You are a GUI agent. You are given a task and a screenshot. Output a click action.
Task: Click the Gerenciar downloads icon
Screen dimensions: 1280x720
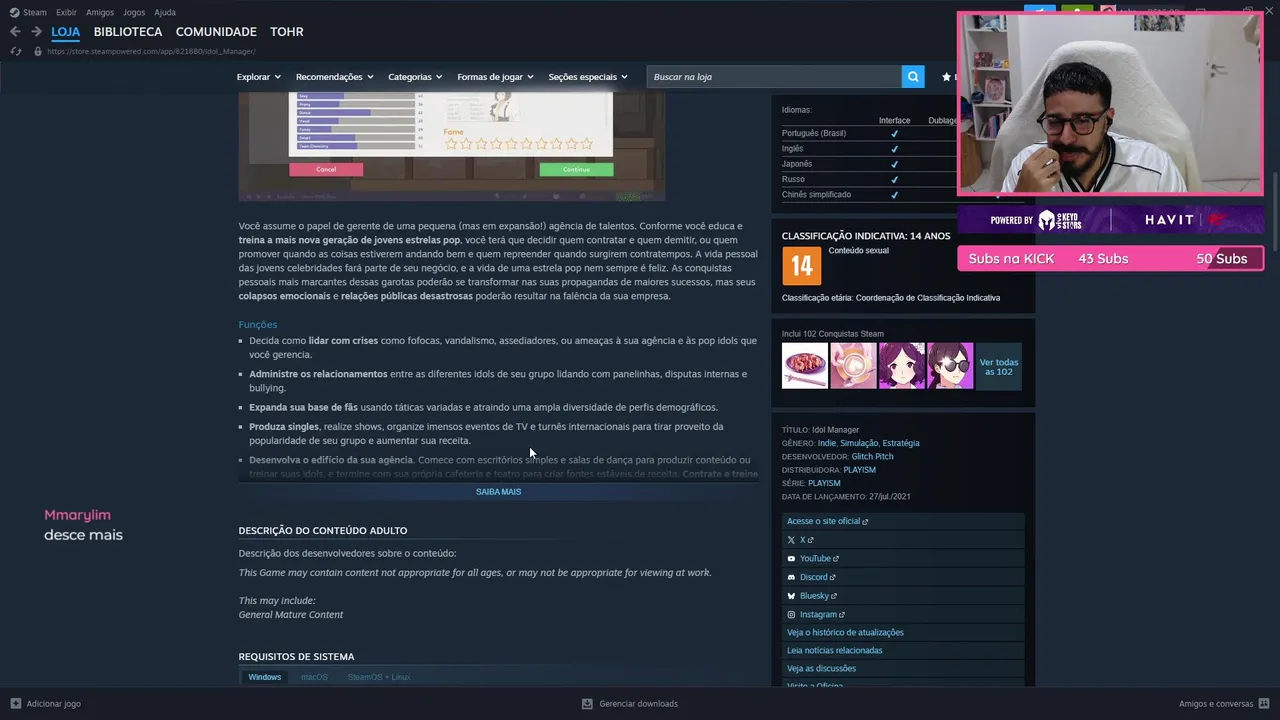click(587, 703)
